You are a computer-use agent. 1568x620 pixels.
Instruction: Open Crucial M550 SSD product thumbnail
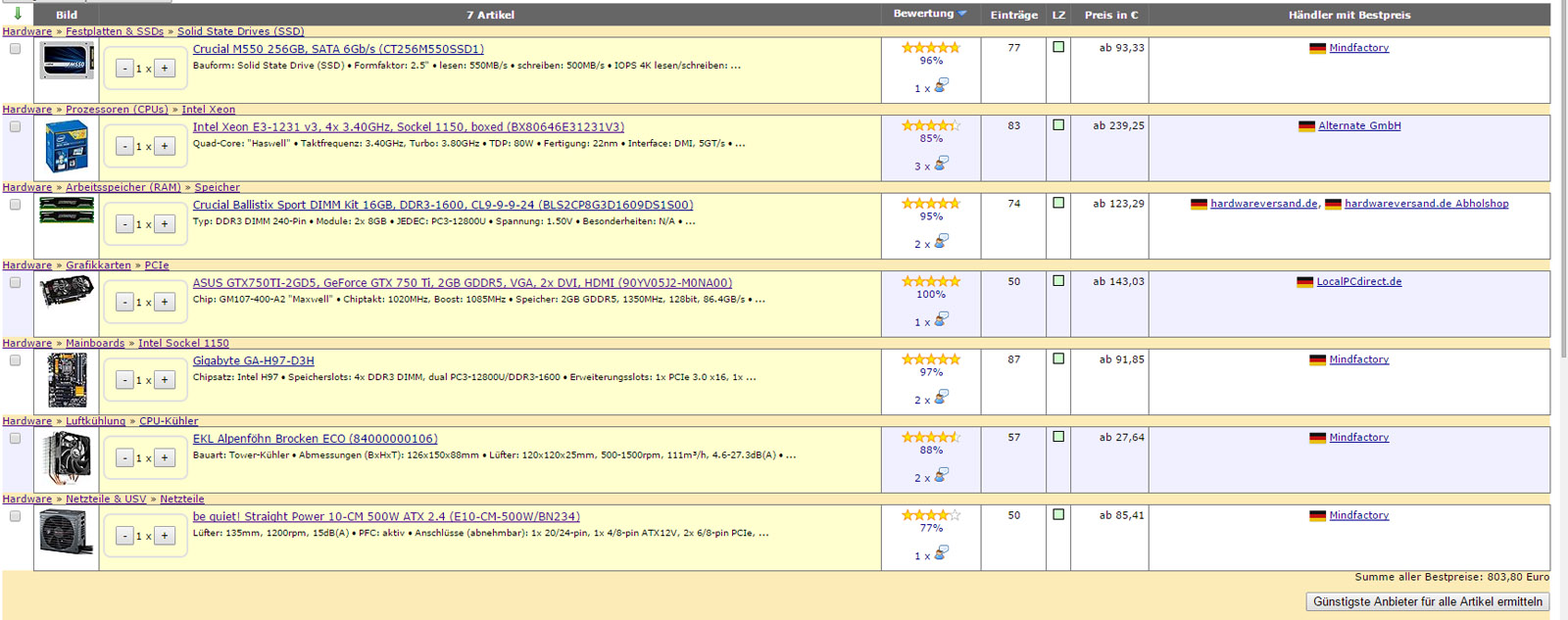click(x=67, y=61)
